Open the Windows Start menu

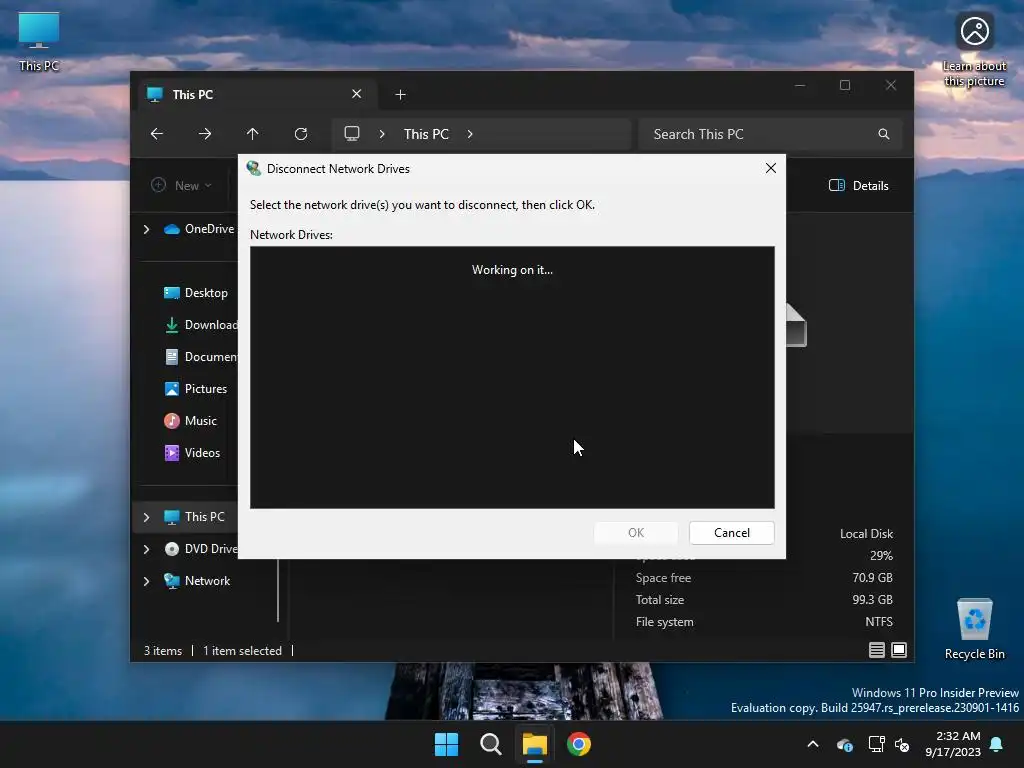[447, 744]
